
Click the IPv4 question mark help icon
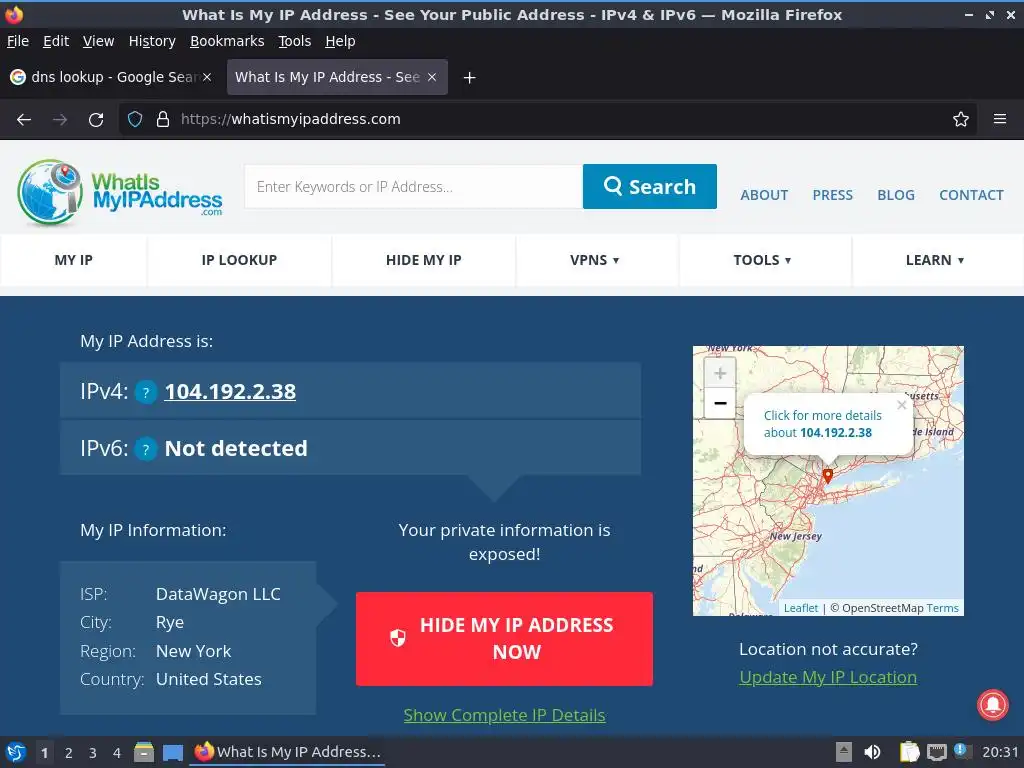point(146,392)
